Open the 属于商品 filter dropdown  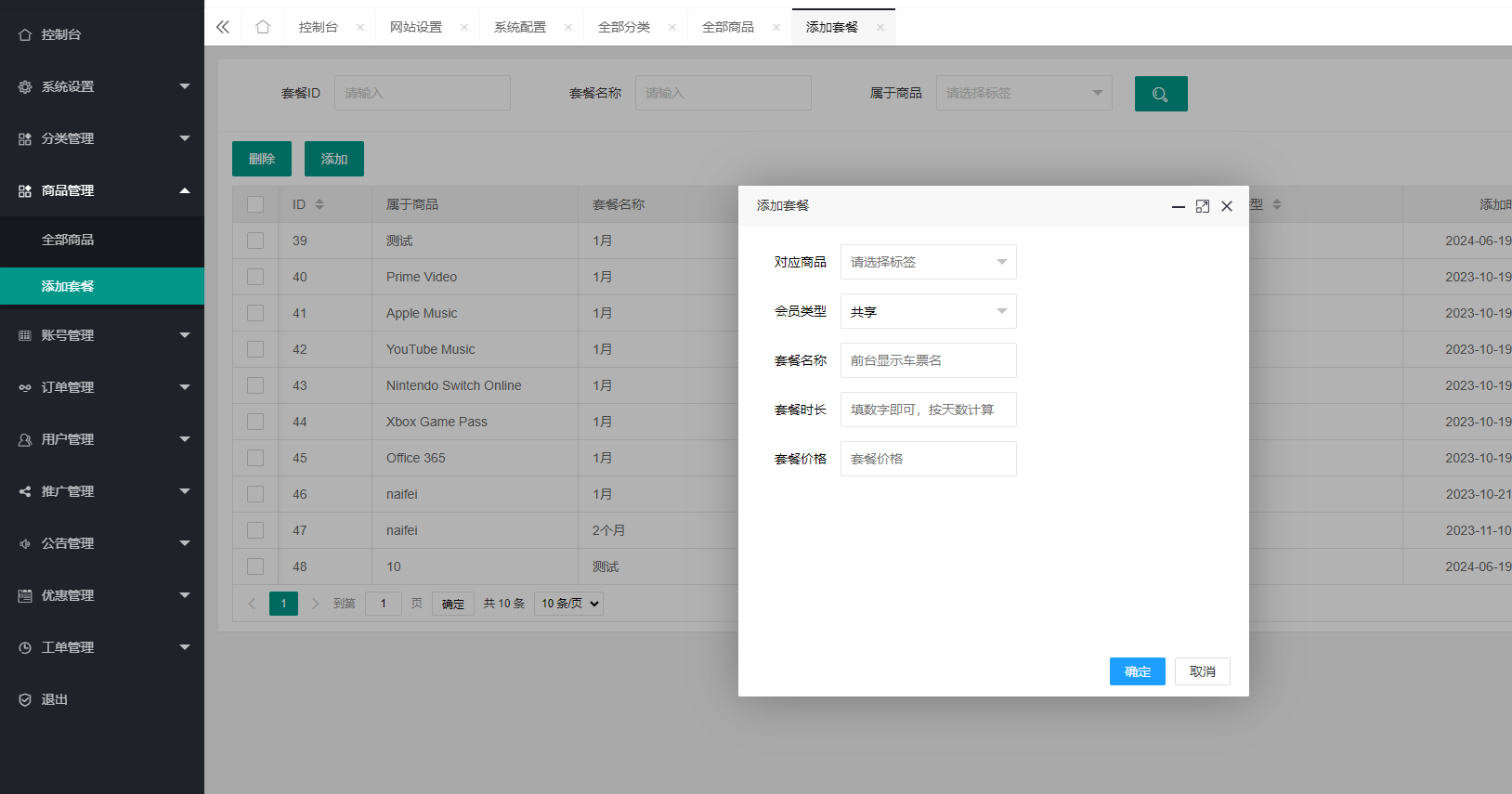pos(1024,93)
